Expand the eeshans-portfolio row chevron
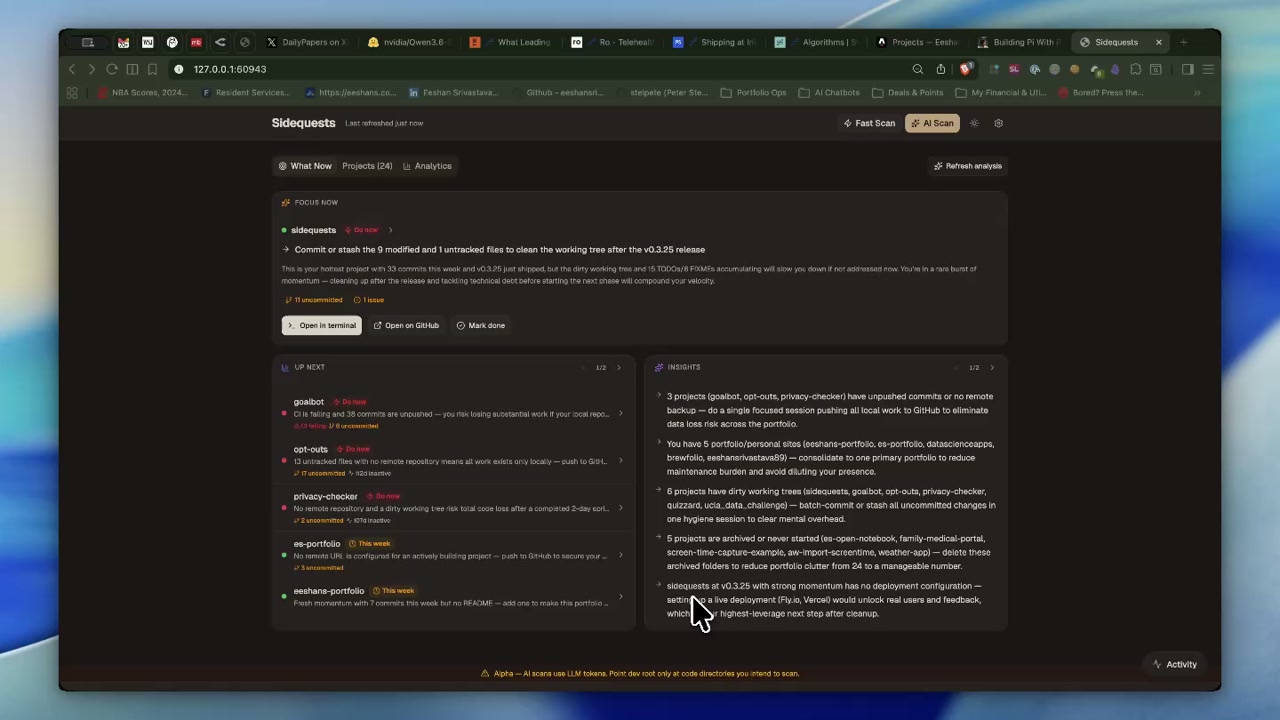 click(620, 597)
